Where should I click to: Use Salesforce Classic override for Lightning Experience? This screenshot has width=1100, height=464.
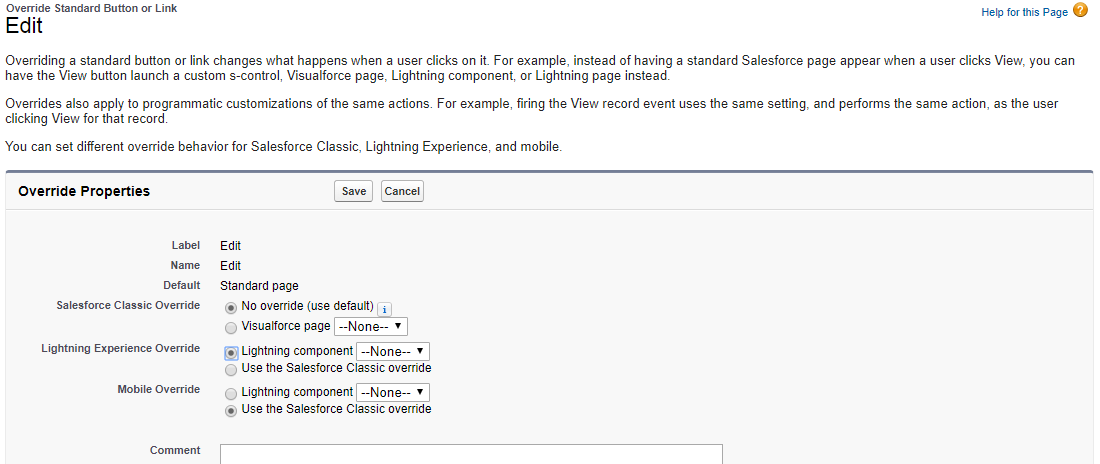click(x=232, y=369)
